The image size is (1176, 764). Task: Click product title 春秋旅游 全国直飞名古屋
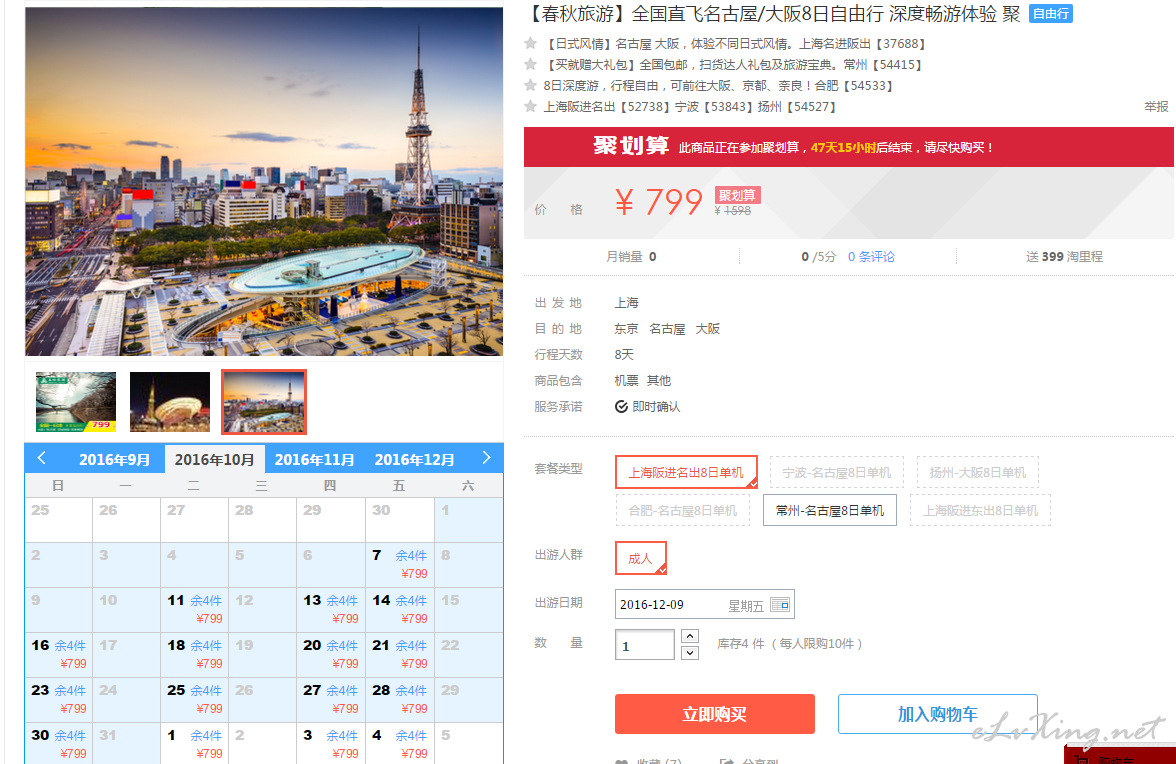point(773,13)
